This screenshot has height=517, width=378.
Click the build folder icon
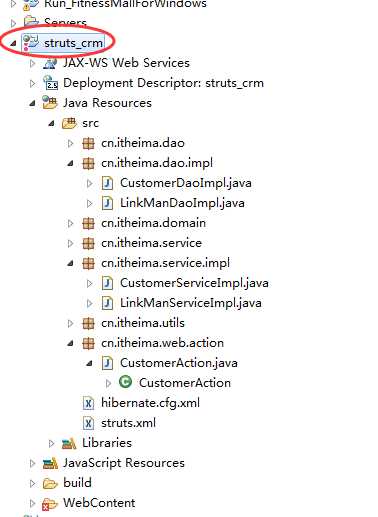tap(50, 483)
